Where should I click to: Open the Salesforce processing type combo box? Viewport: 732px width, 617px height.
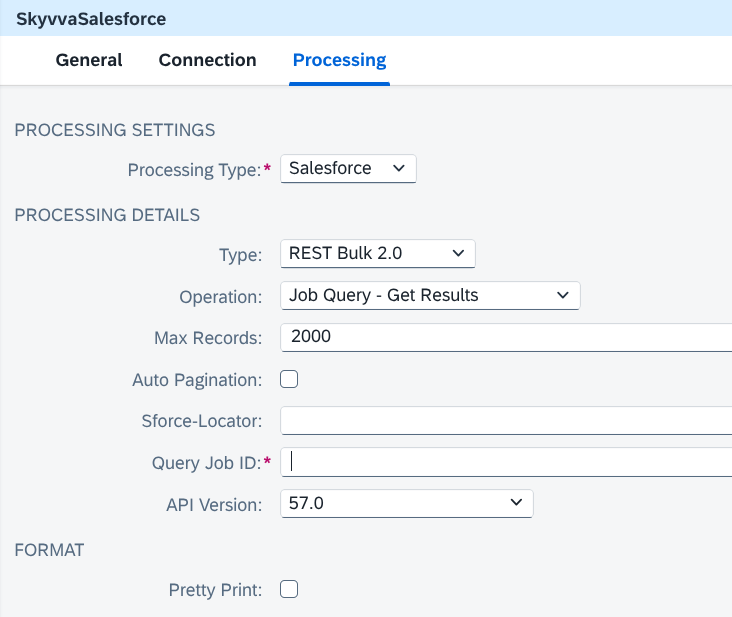[x=348, y=168]
